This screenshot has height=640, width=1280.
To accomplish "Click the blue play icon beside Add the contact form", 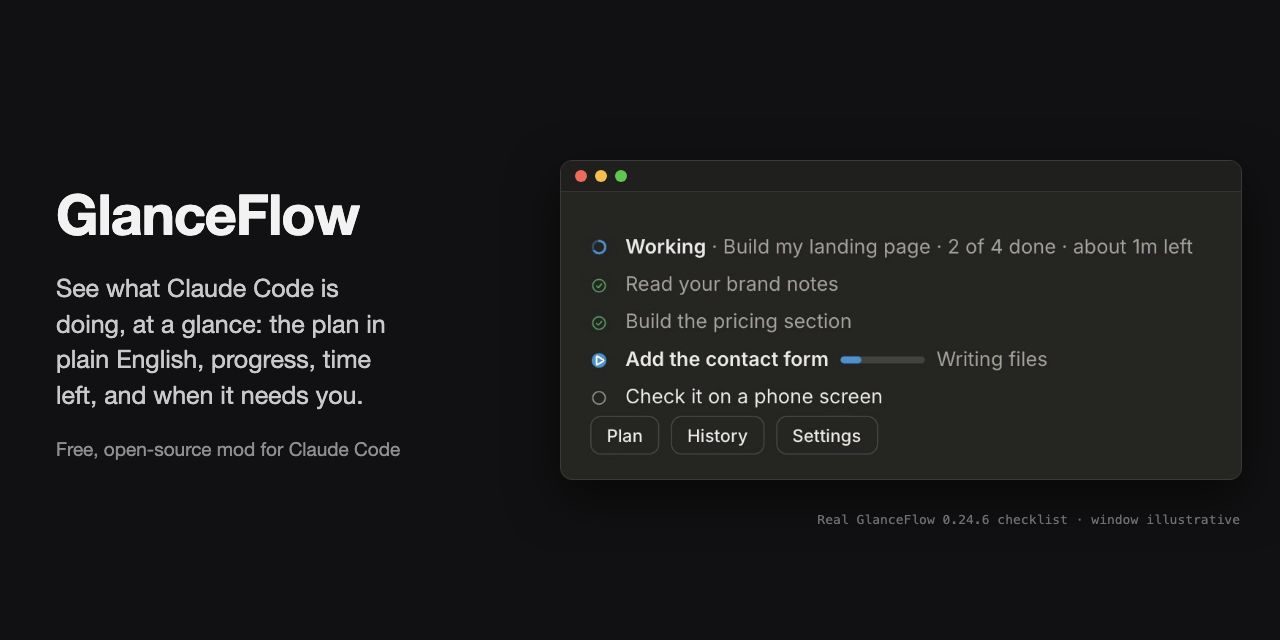I will click(x=599, y=360).
